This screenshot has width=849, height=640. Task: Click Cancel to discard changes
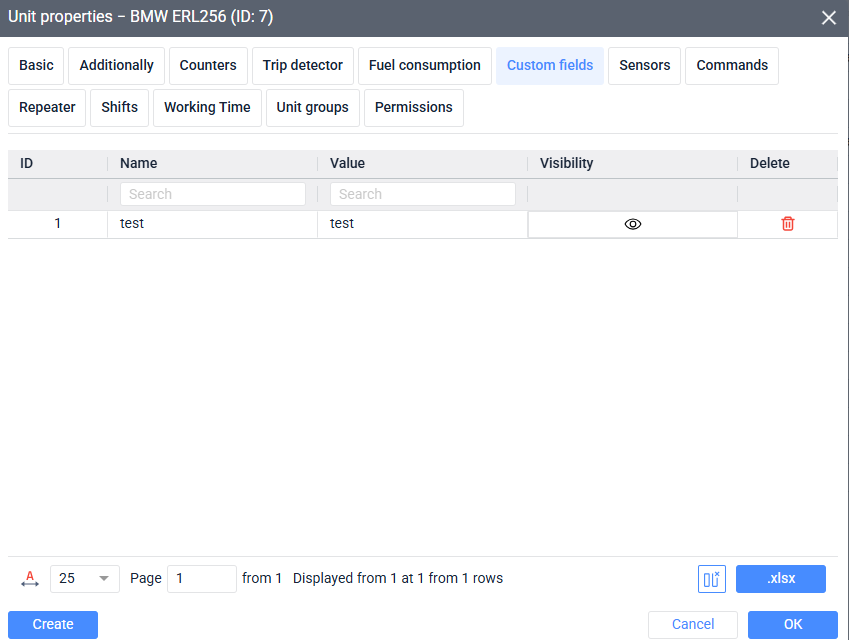(692, 625)
